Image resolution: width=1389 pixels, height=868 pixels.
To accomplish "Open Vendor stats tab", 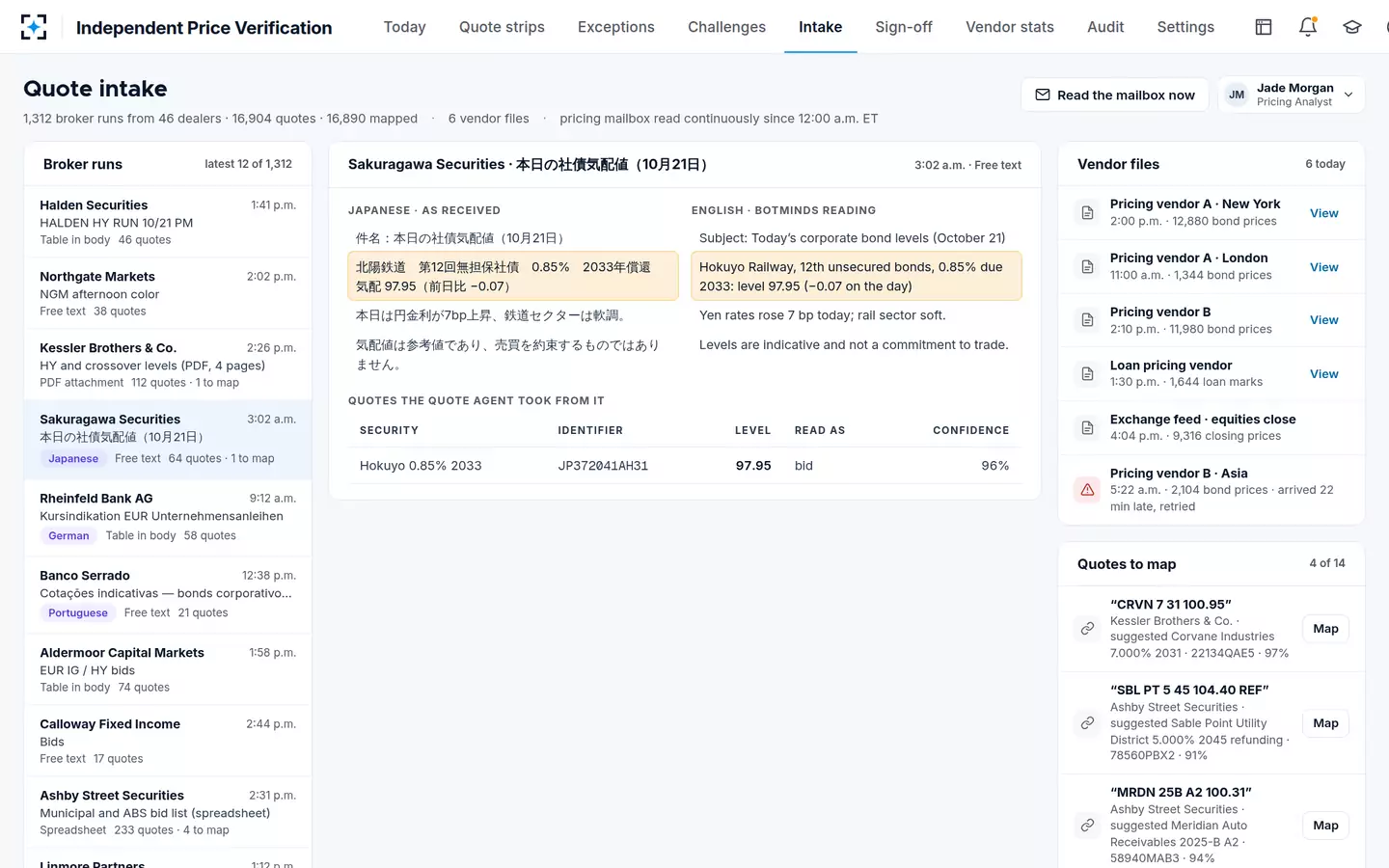I will 1010,27.
